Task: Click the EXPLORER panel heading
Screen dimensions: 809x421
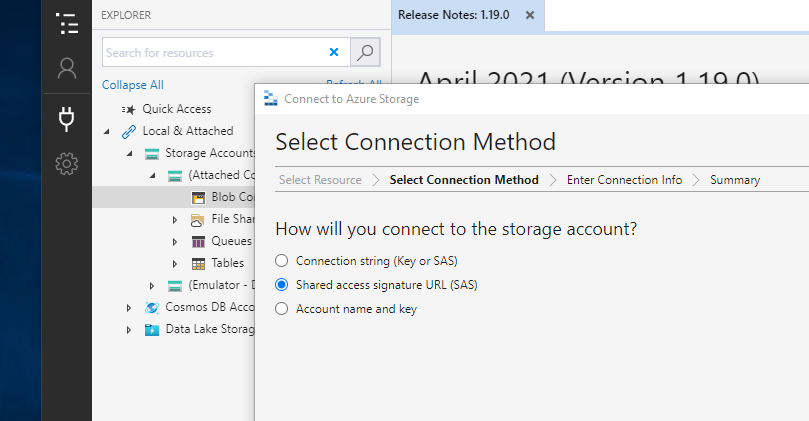Action: (x=126, y=15)
